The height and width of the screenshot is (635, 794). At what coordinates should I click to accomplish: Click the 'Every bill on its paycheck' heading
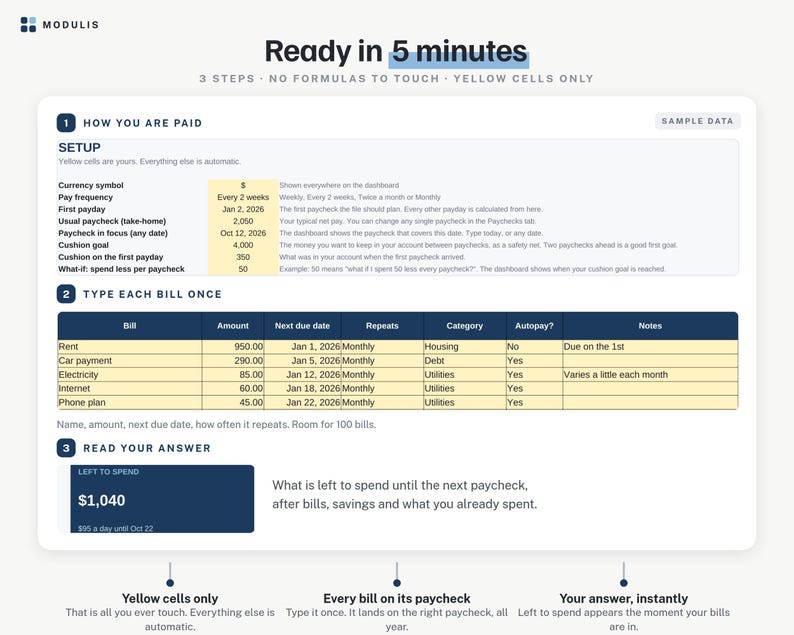pos(397,599)
